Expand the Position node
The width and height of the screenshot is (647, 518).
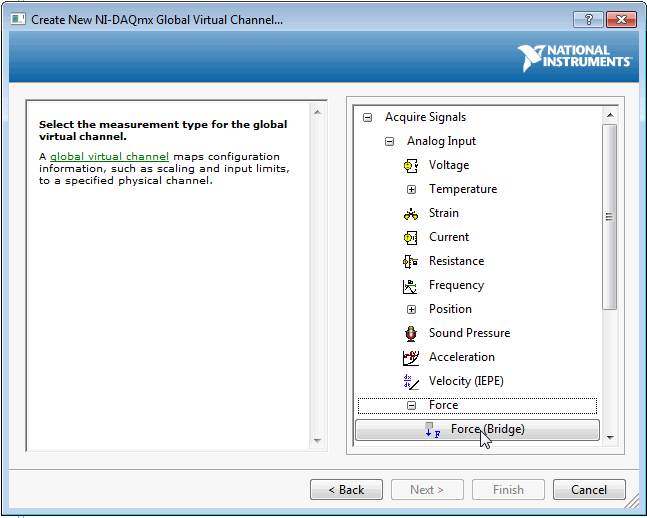tap(411, 309)
